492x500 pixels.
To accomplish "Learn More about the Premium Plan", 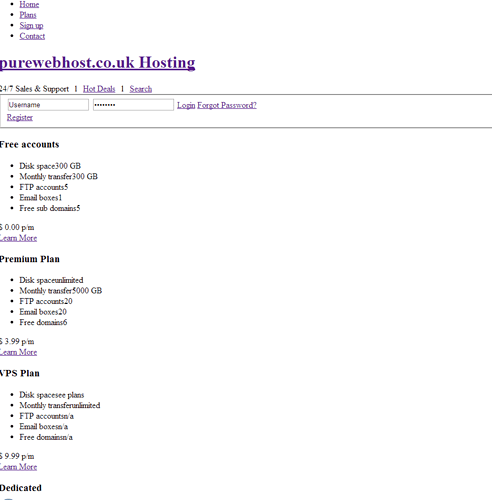I will (x=18, y=352).
